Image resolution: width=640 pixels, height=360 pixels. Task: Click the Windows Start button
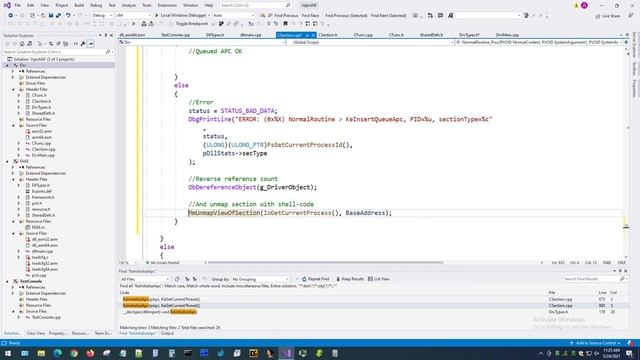pyautogui.click(x=8, y=353)
